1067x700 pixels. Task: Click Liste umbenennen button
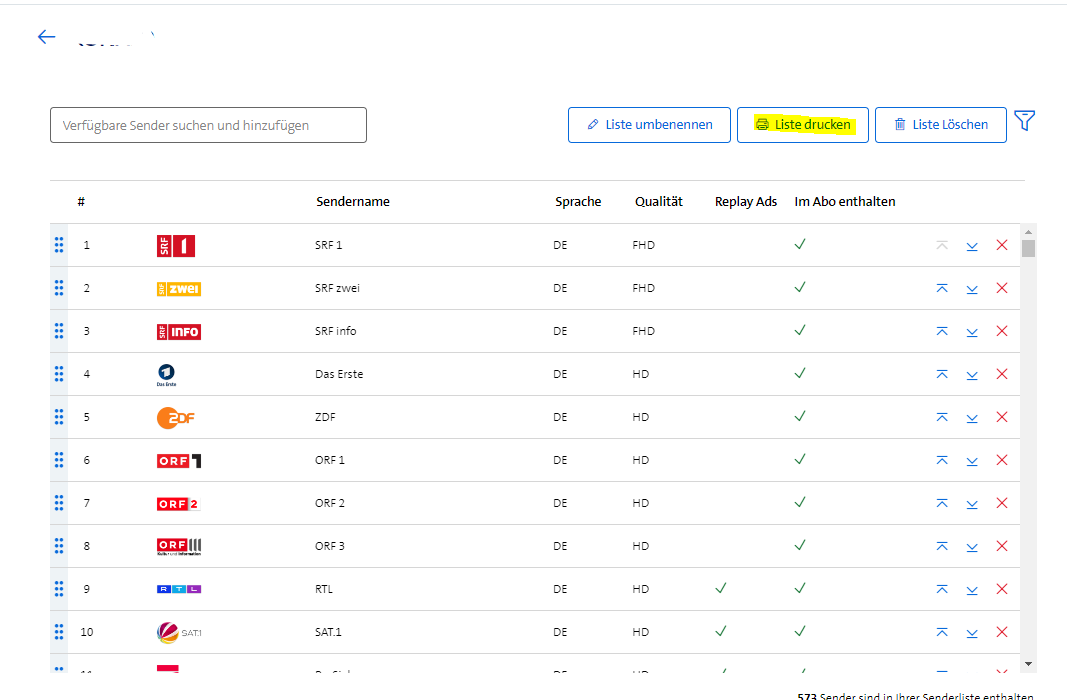649,125
